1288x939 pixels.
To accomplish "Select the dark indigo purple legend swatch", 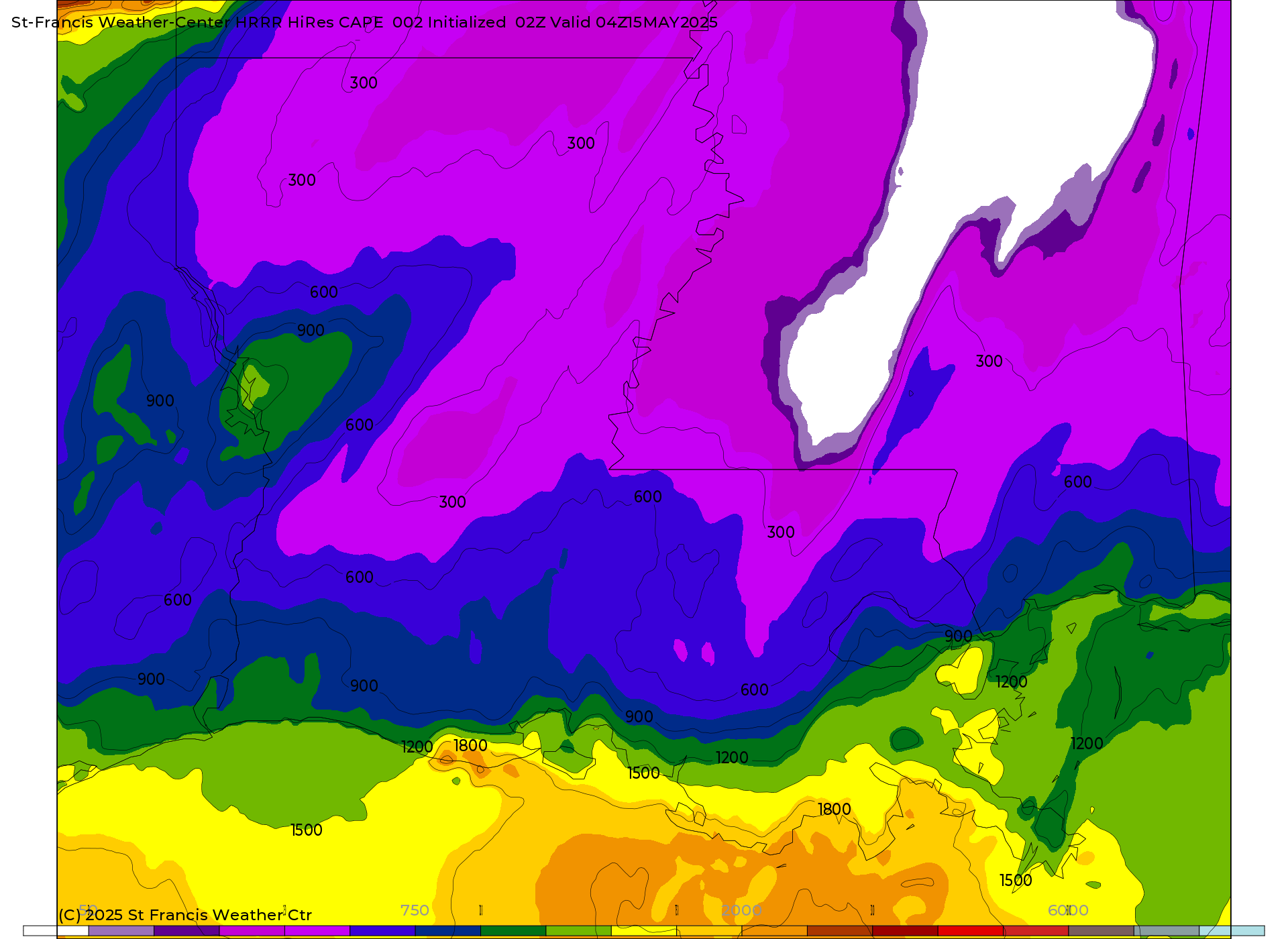I will [x=186, y=930].
